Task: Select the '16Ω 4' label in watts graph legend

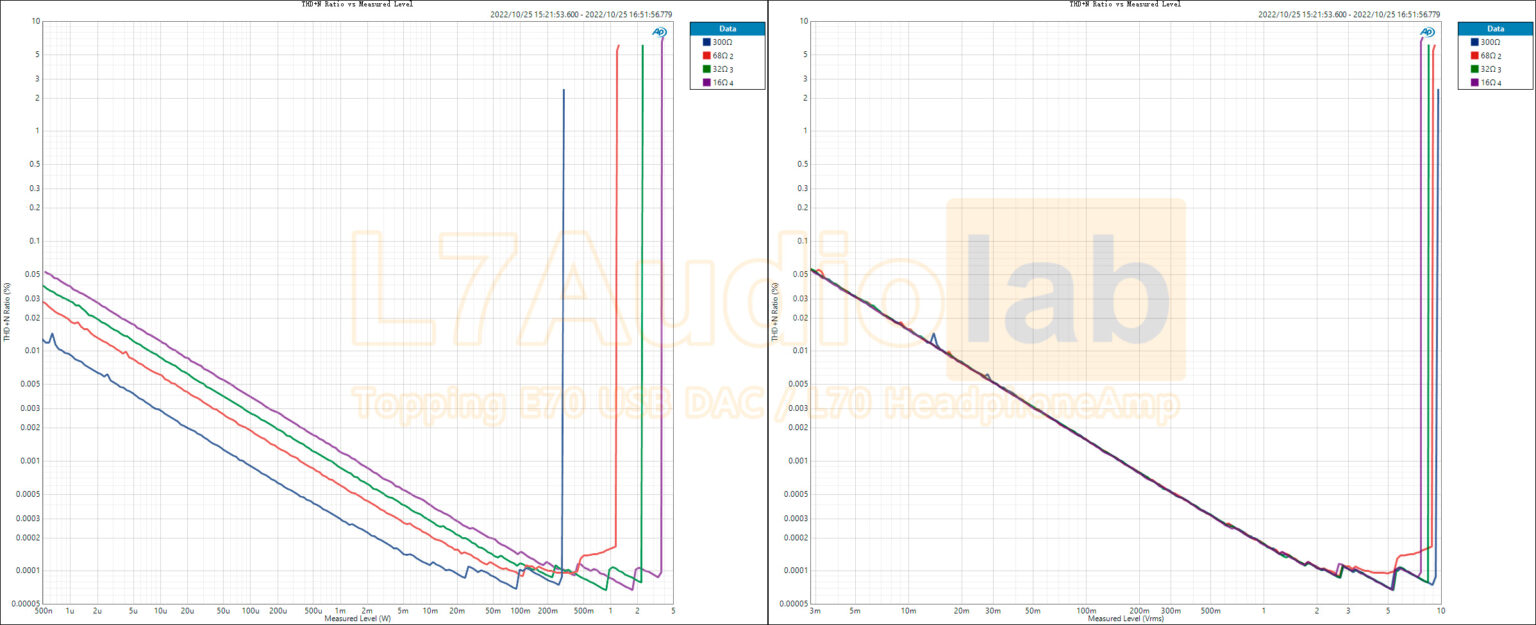Action: (x=723, y=83)
